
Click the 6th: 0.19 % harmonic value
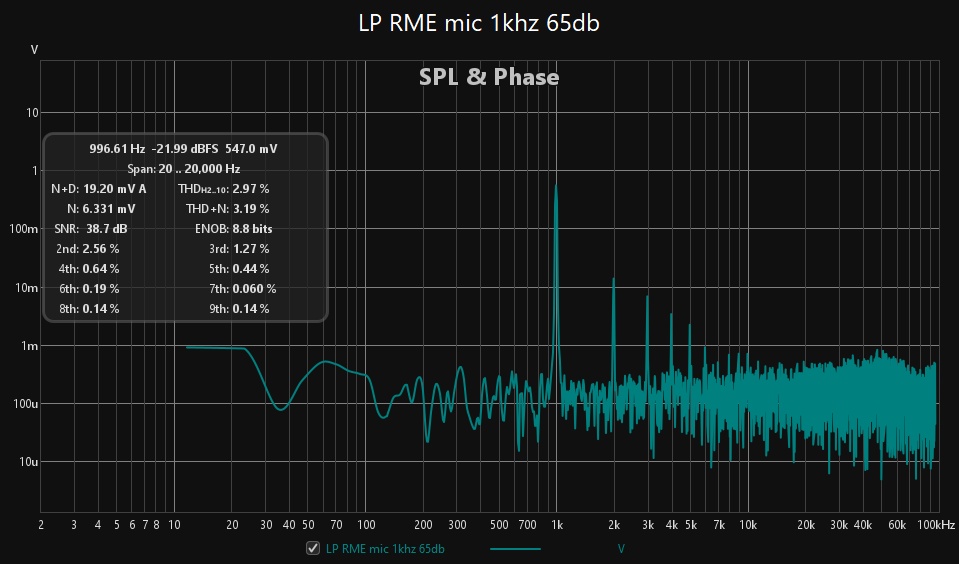tap(89, 289)
